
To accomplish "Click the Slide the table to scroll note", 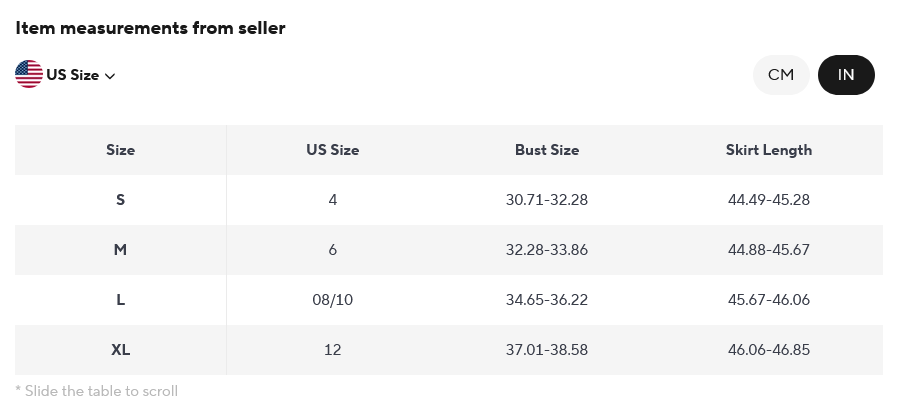I will [x=96, y=391].
